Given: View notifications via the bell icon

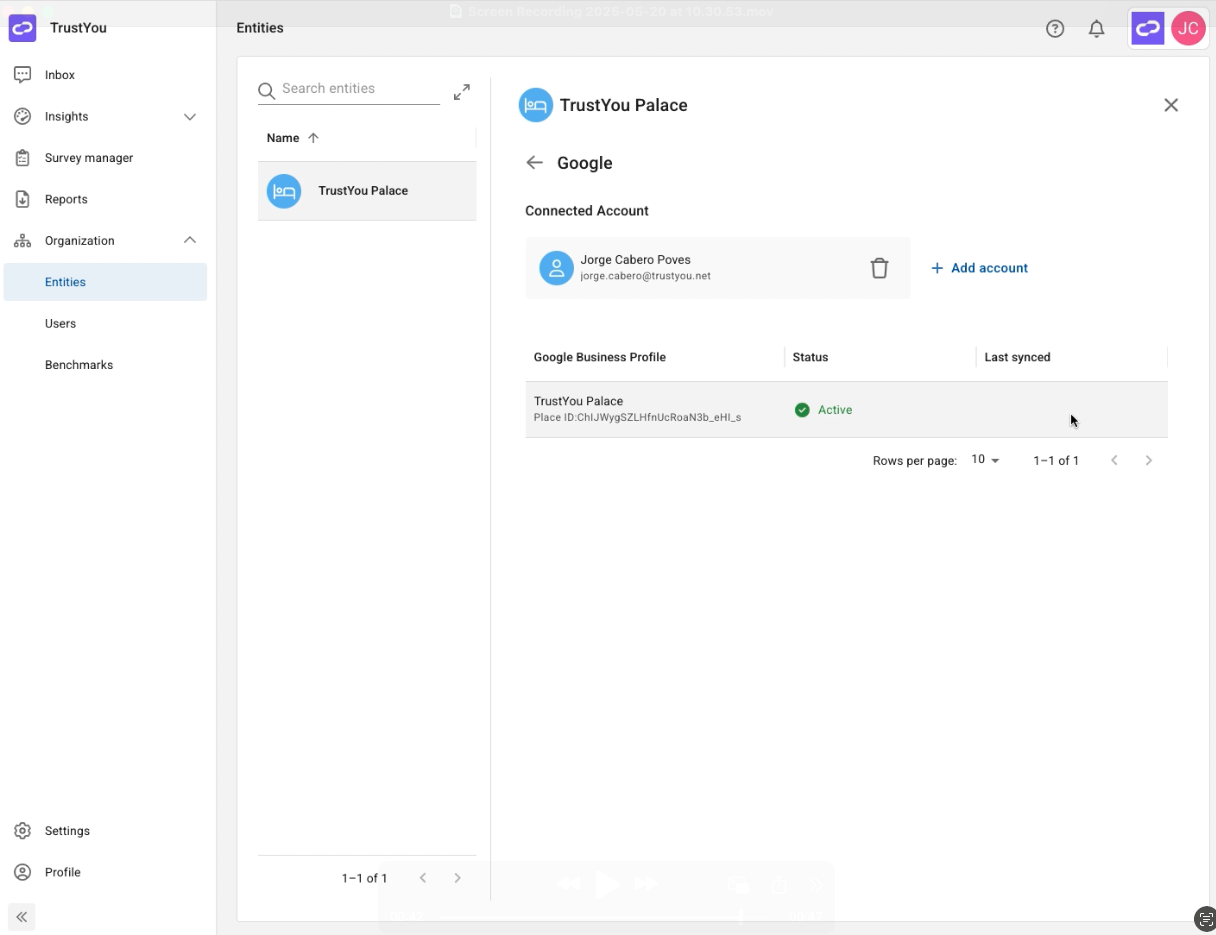Looking at the screenshot, I should coord(1097,29).
